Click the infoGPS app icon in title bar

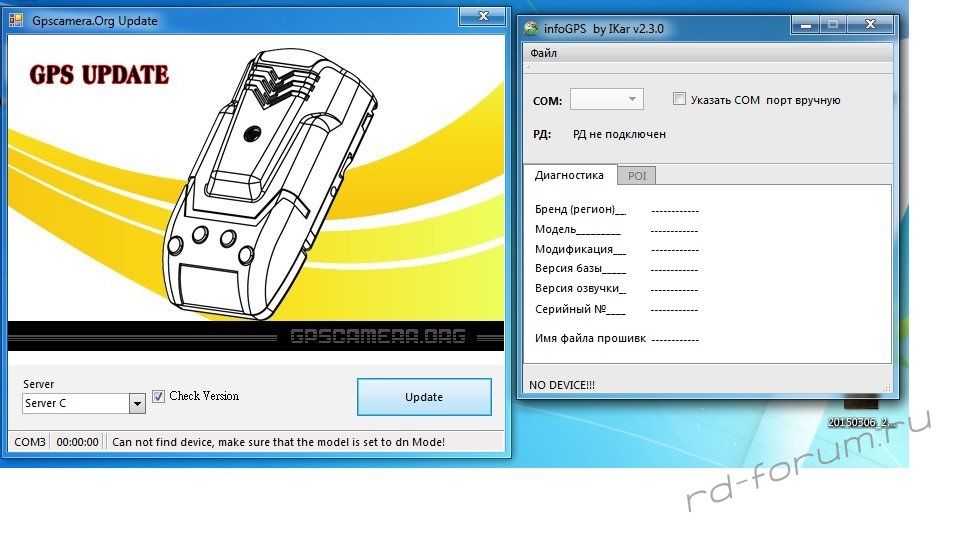coord(532,28)
